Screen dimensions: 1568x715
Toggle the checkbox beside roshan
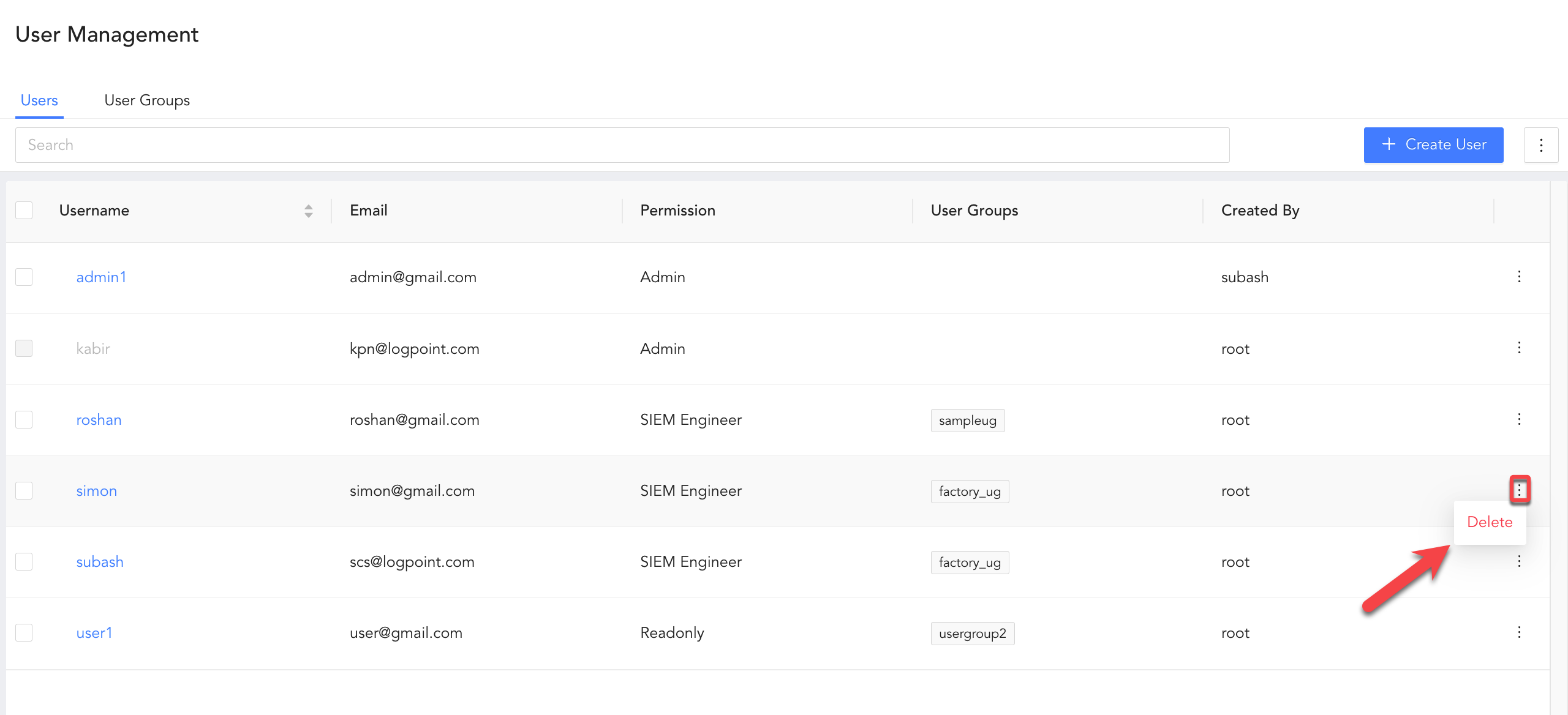[24, 420]
